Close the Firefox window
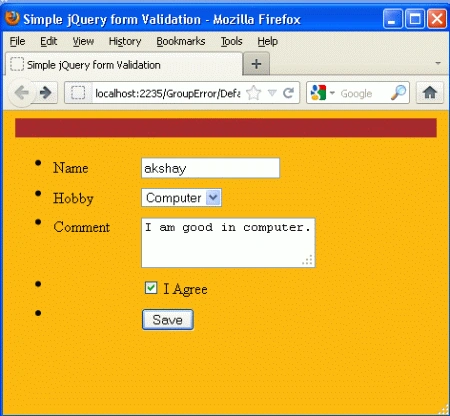 437,19
